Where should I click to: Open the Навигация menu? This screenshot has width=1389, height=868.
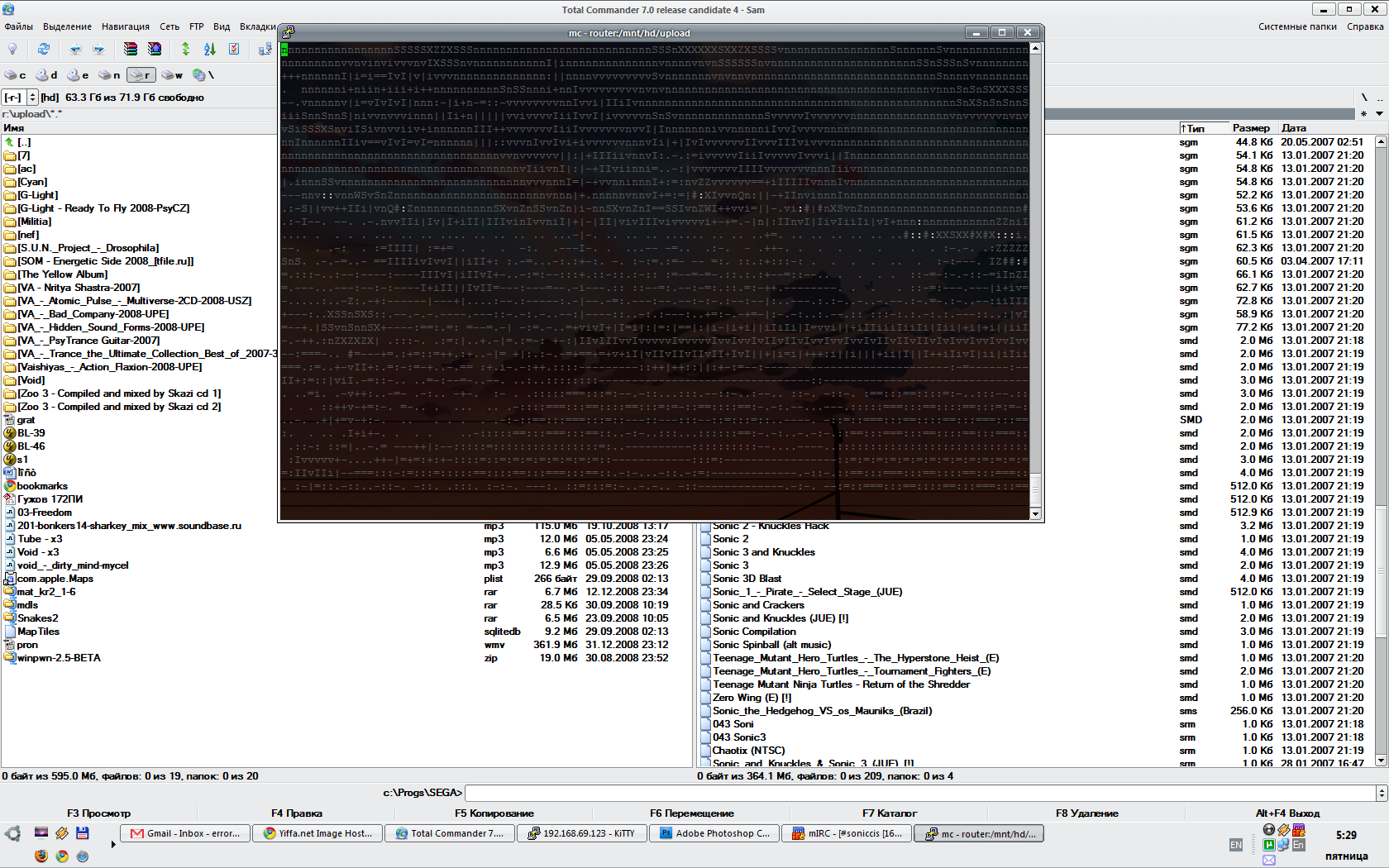click(x=126, y=26)
